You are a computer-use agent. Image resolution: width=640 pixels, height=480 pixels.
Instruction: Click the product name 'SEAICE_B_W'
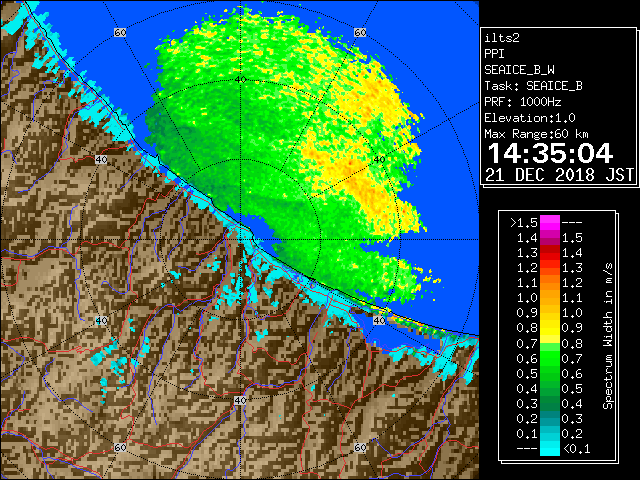click(519, 70)
